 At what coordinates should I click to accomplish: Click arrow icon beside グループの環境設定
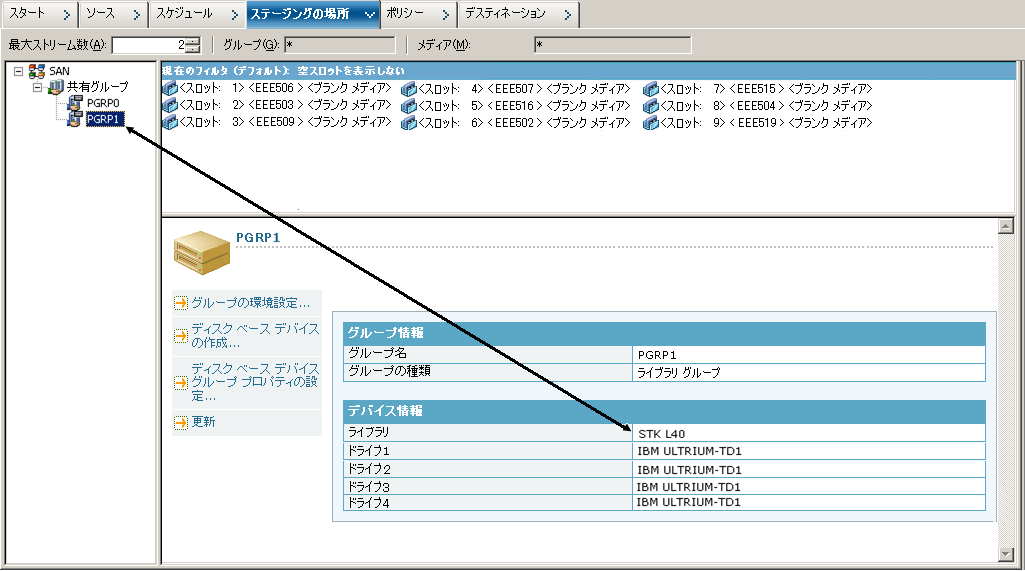click(181, 302)
